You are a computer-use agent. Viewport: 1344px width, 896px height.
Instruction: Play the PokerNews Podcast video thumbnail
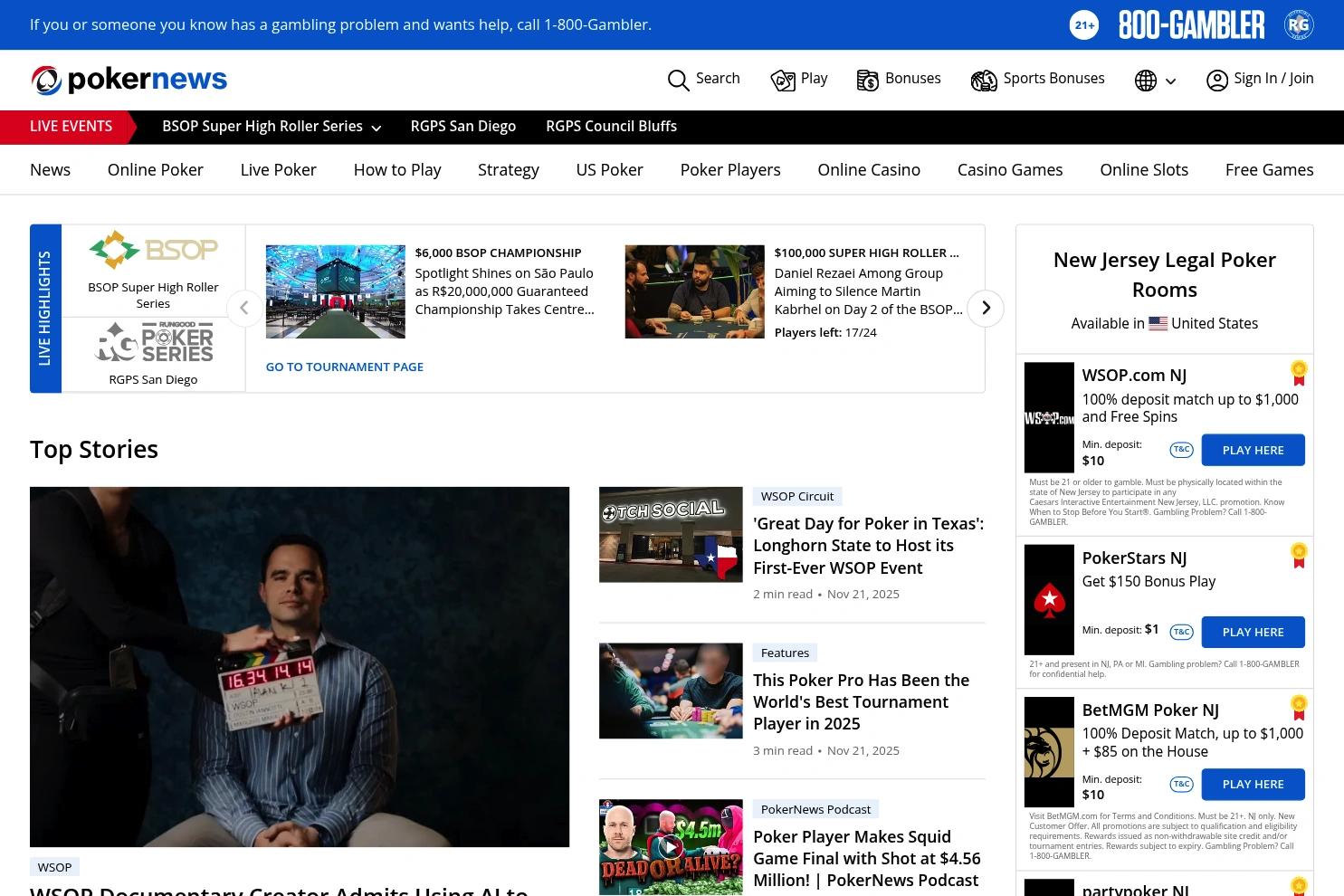pyautogui.click(x=671, y=847)
